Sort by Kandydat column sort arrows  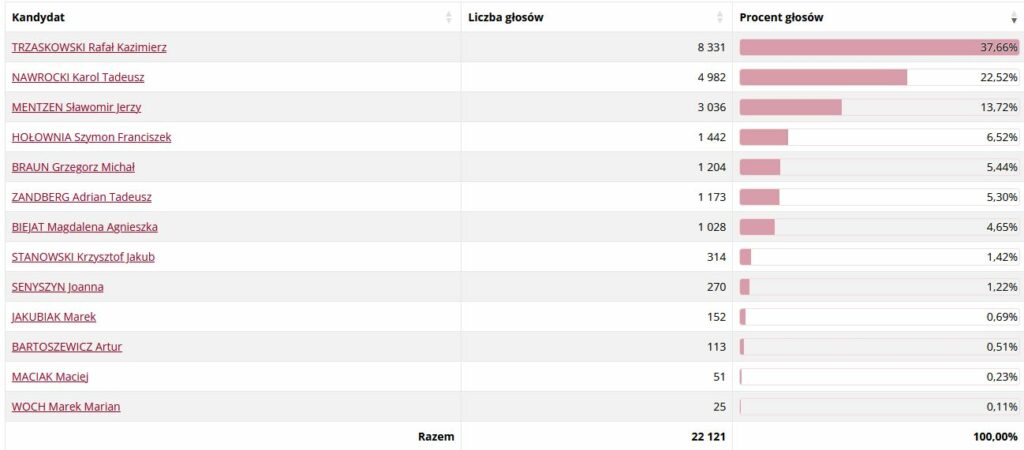click(449, 18)
